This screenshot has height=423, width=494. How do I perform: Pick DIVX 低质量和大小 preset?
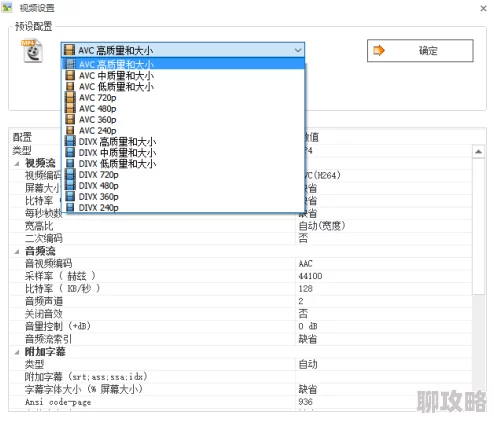click(184, 163)
